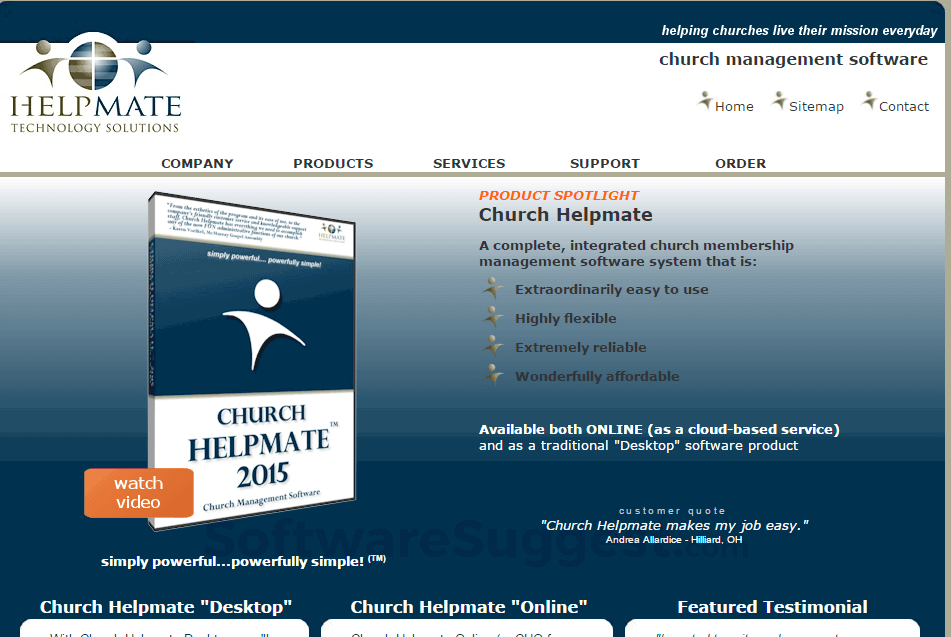Open the ORDER menu
The image size is (951, 637).
pyautogui.click(x=740, y=163)
